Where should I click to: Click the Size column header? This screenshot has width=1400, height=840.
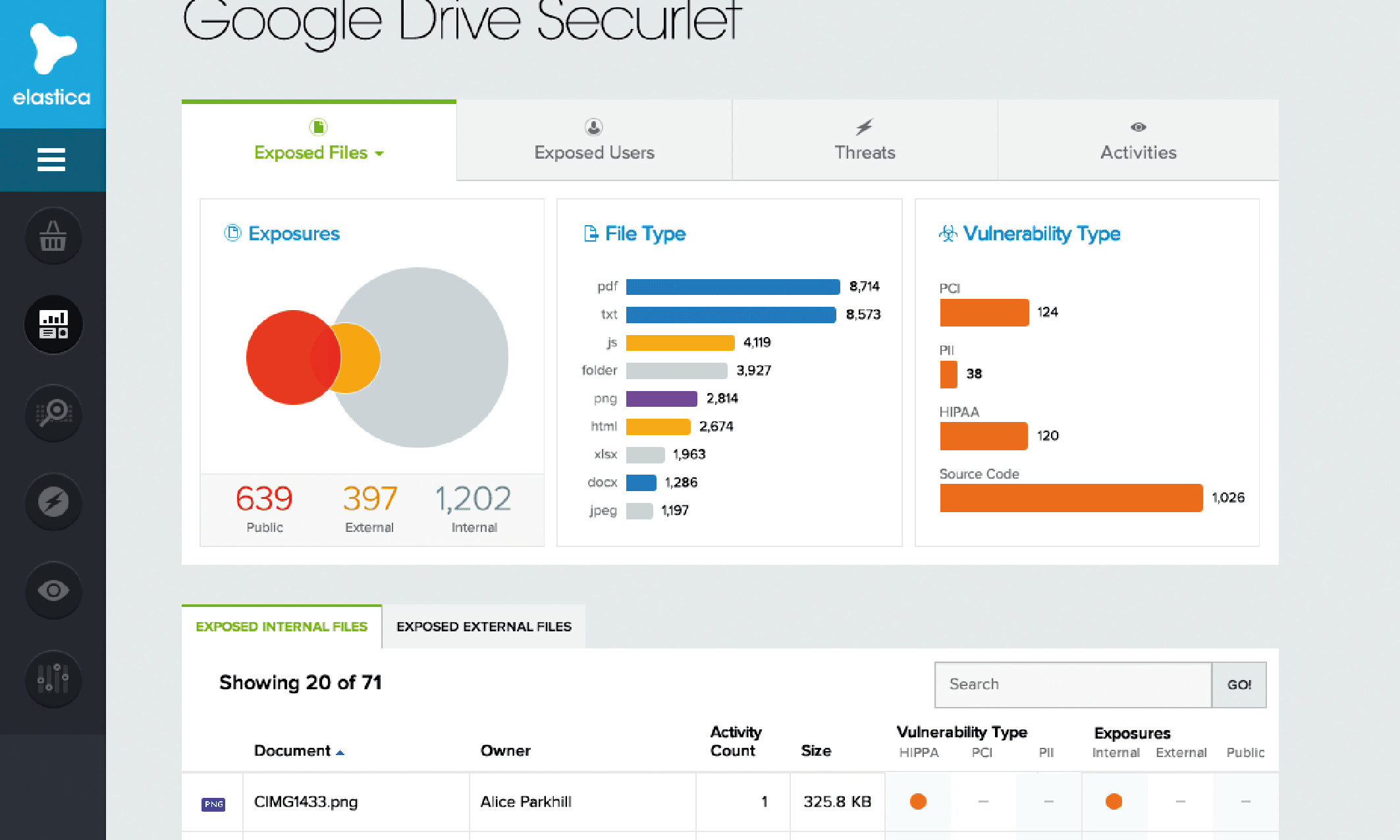coord(816,750)
